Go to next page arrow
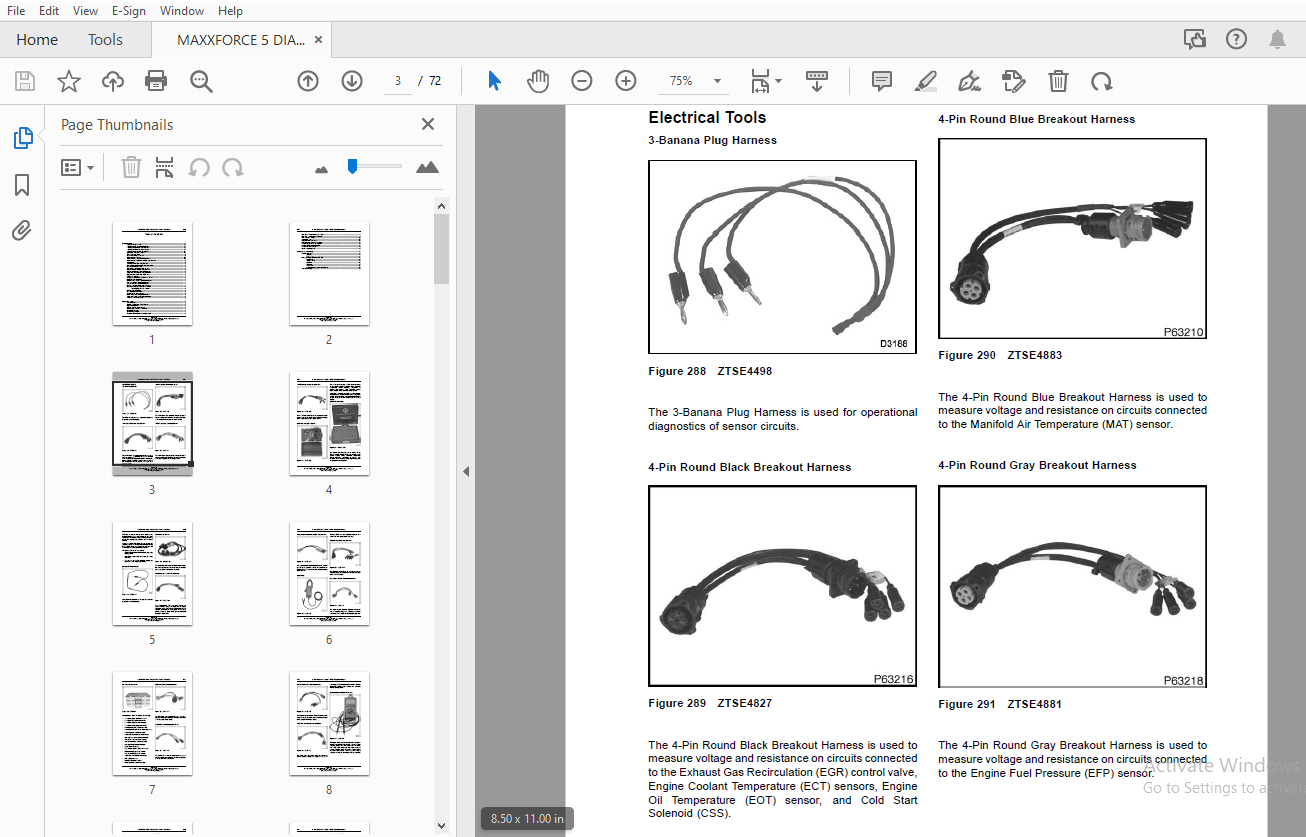 [x=352, y=81]
